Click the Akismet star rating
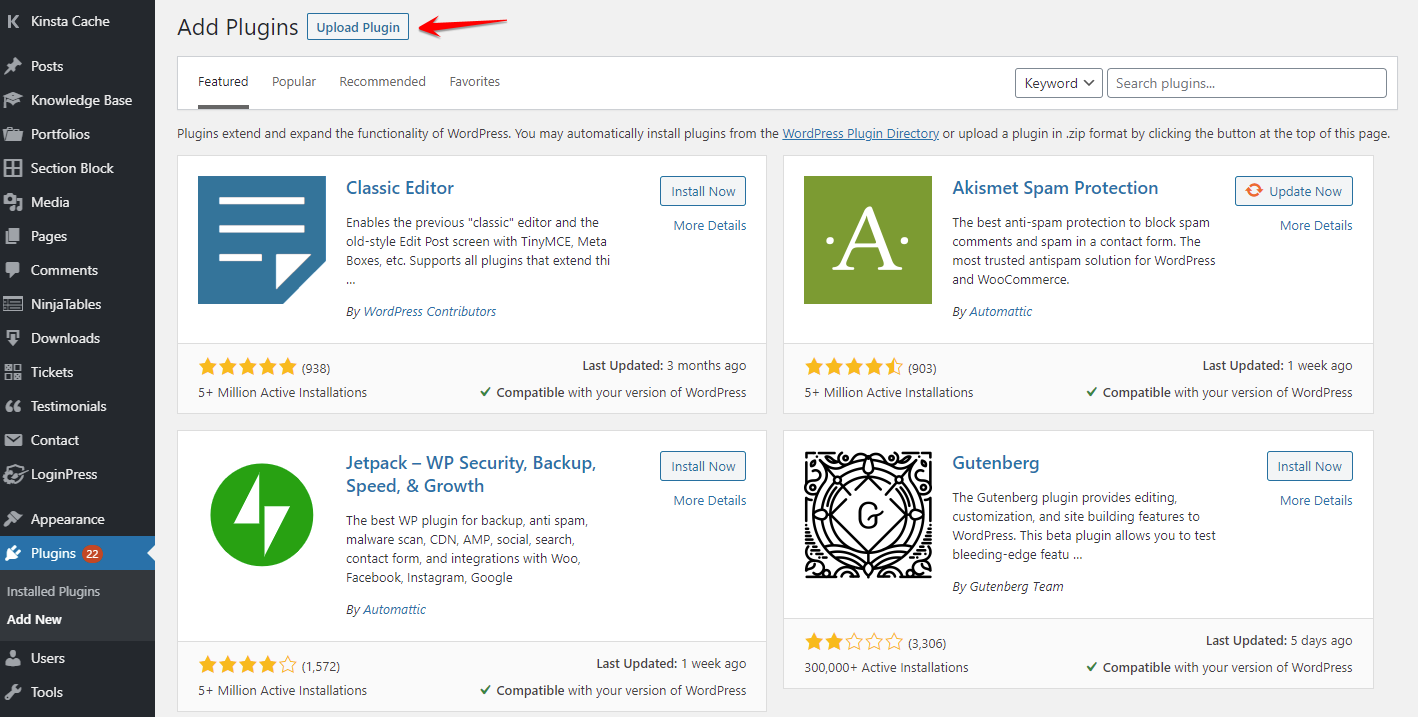The width and height of the screenshot is (1418, 717). (854, 366)
